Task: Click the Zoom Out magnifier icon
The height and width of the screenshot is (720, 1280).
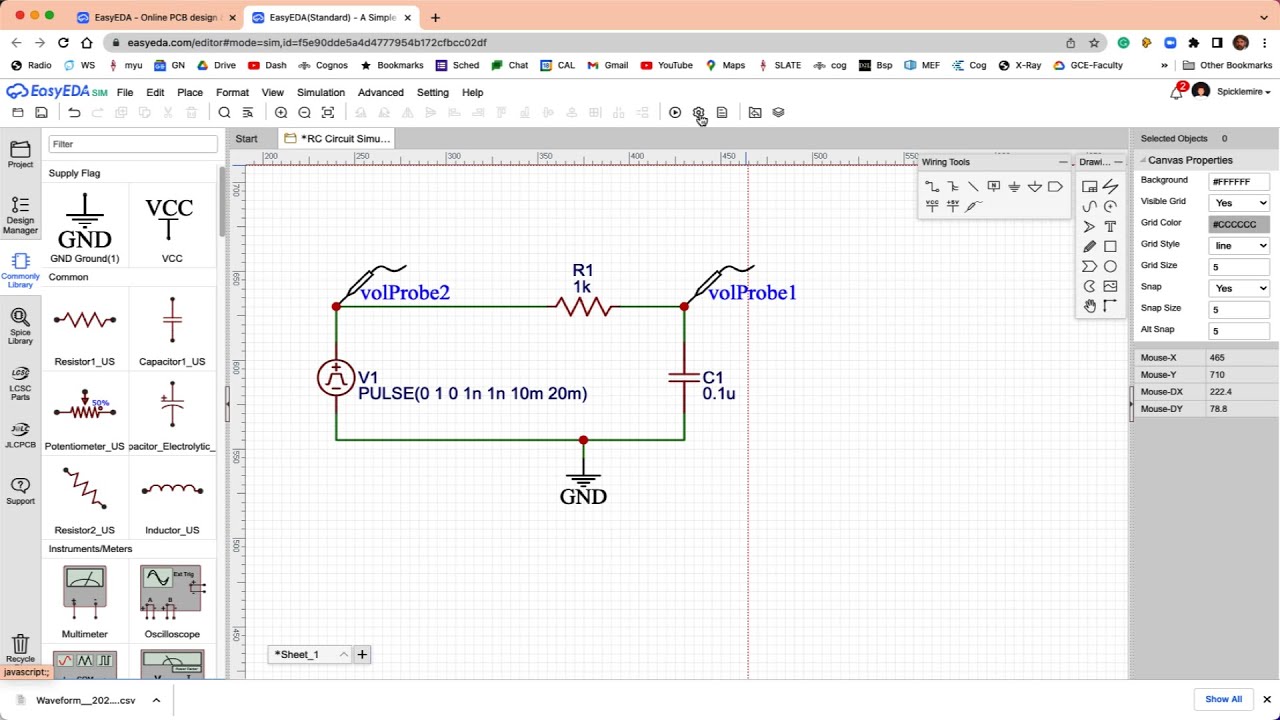Action: 304,113
